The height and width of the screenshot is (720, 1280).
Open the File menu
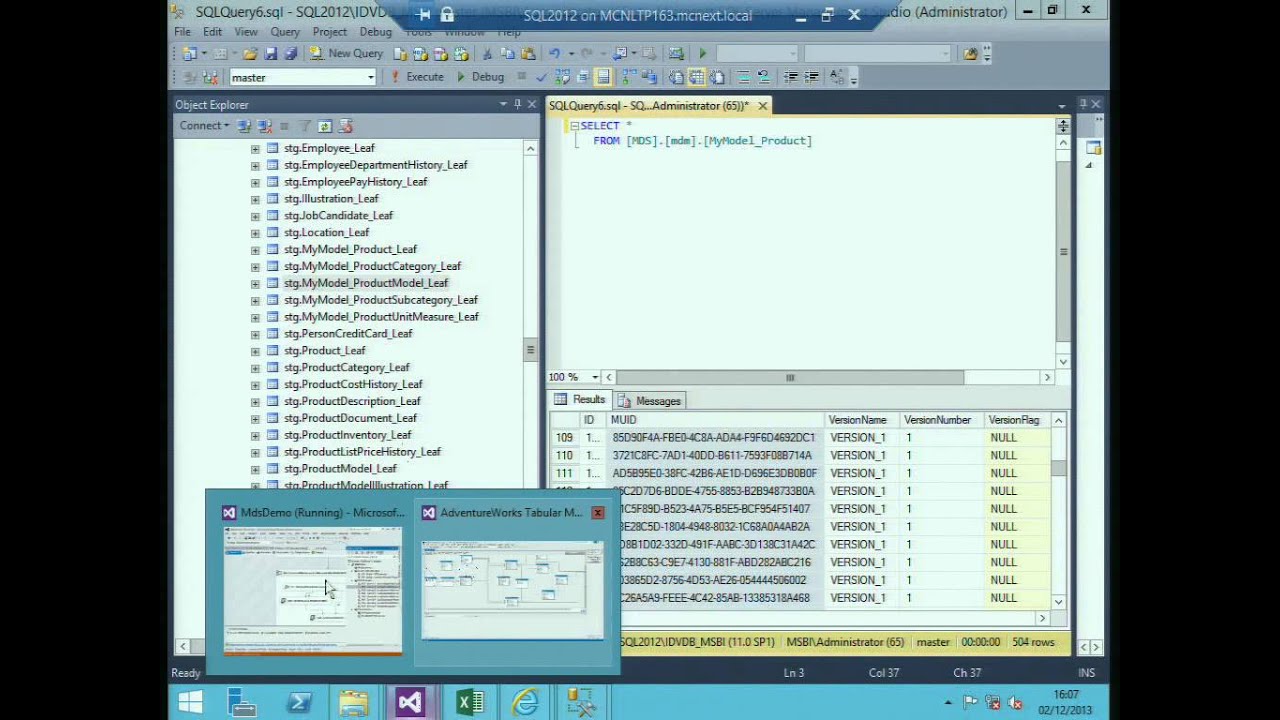click(182, 32)
